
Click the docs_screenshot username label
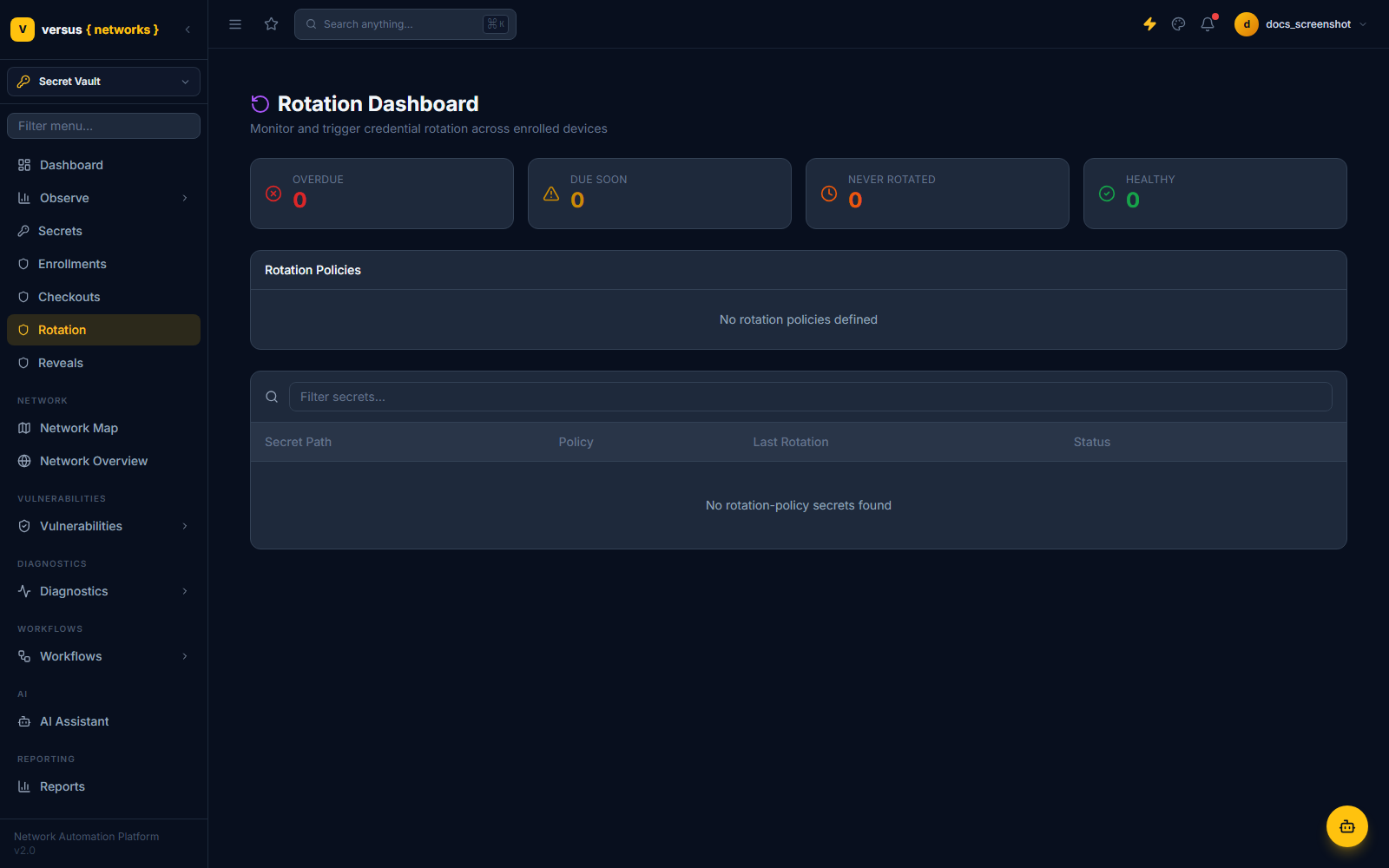click(1308, 24)
